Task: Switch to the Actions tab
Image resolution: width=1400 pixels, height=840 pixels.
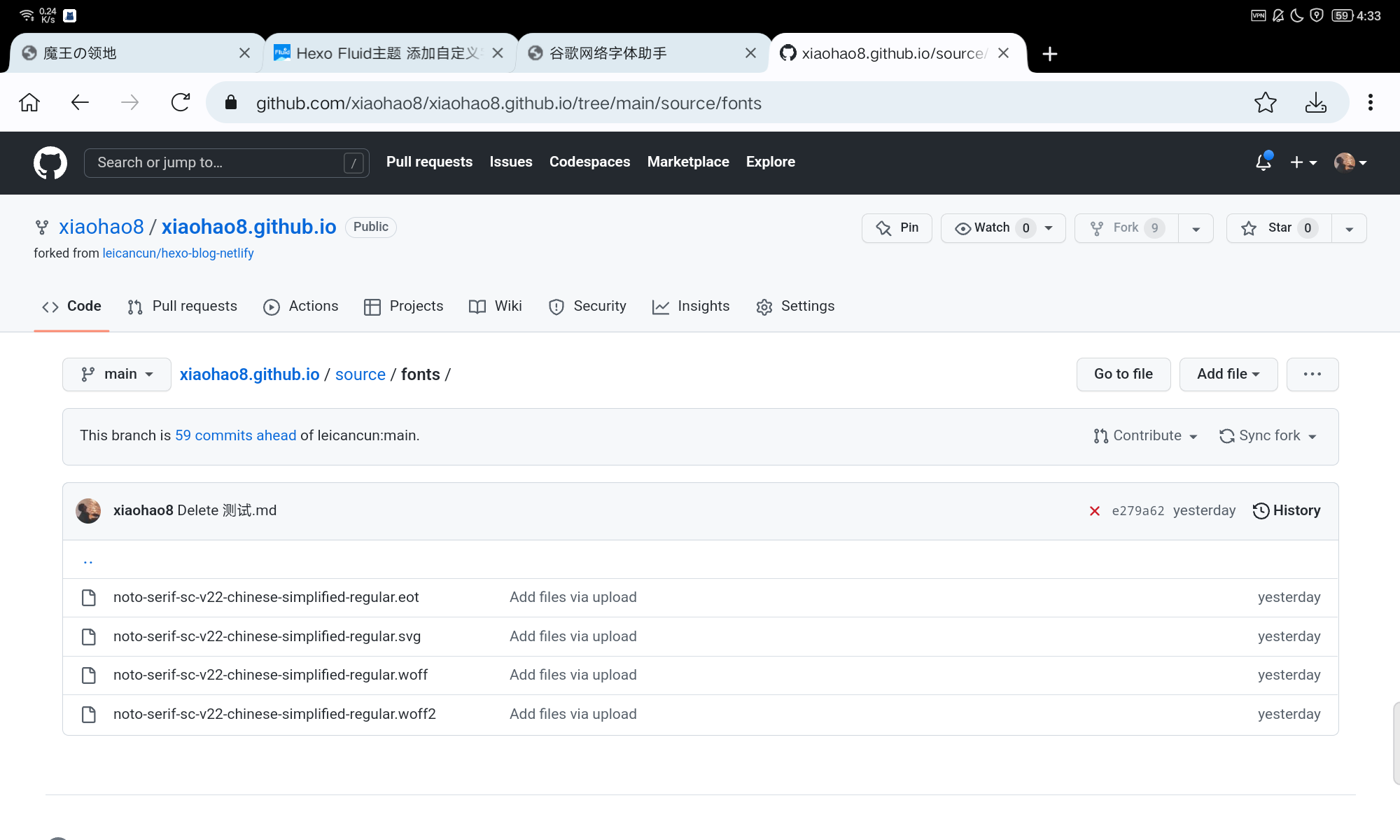Action: 301,307
